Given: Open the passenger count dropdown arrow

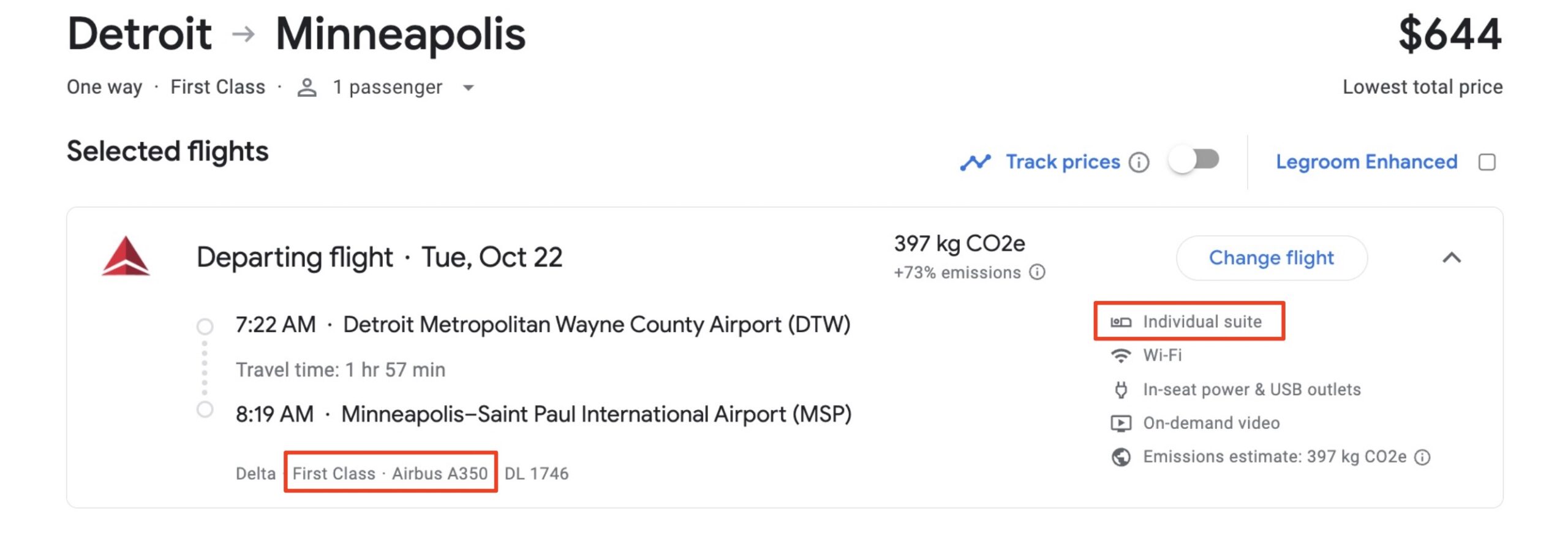Looking at the screenshot, I should pos(468,89).
